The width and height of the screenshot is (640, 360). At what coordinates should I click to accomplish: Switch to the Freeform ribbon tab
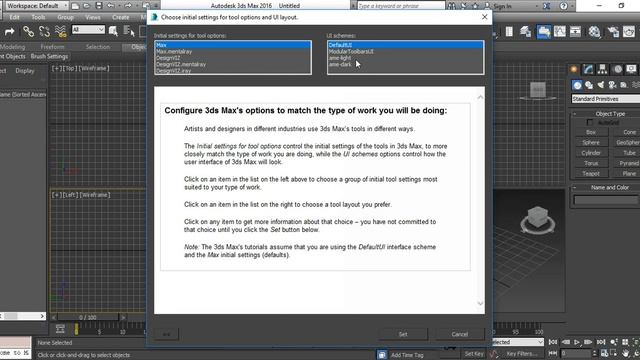[52, 47]
